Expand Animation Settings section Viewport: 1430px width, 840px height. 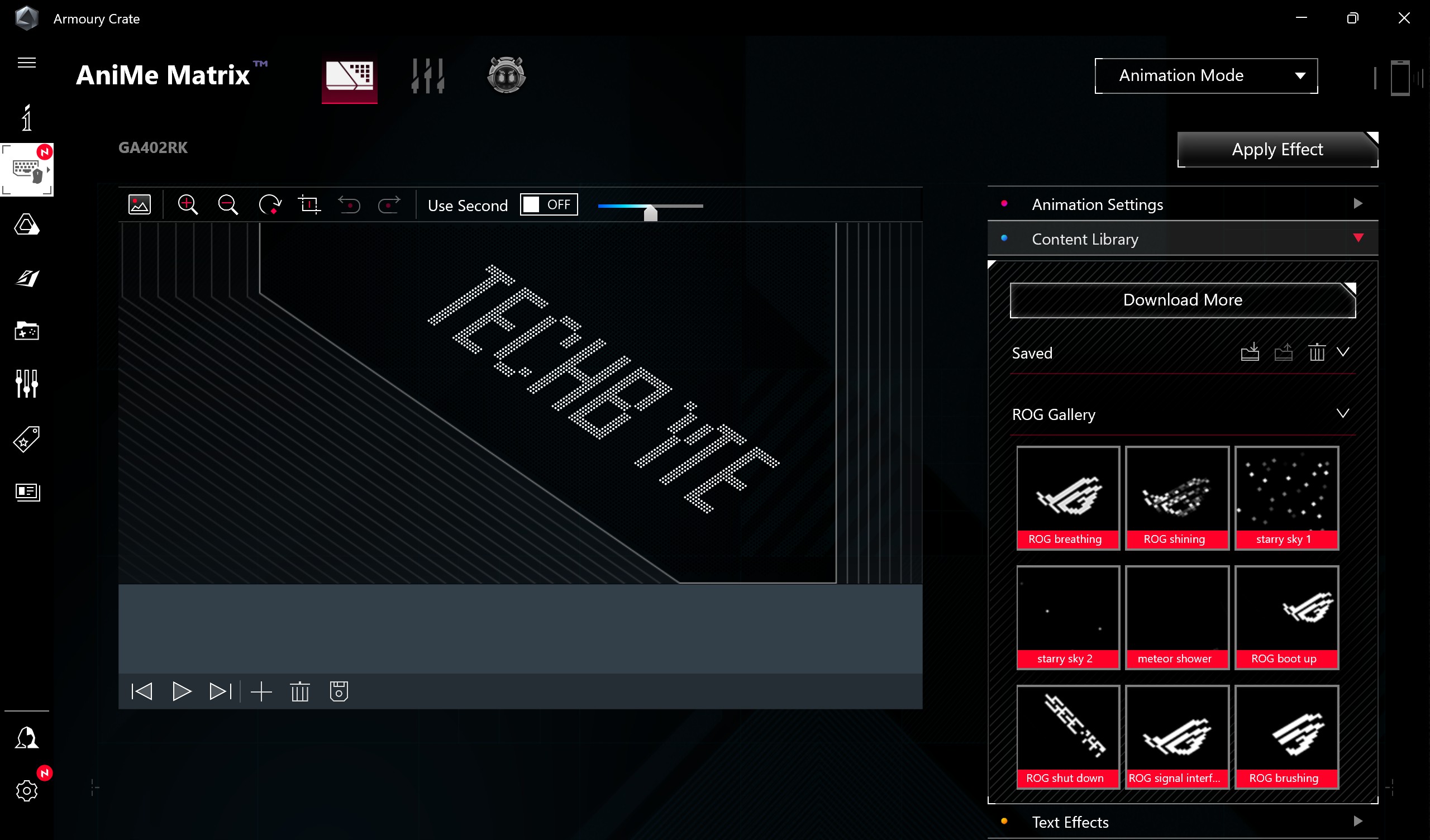coord(1183,204)
